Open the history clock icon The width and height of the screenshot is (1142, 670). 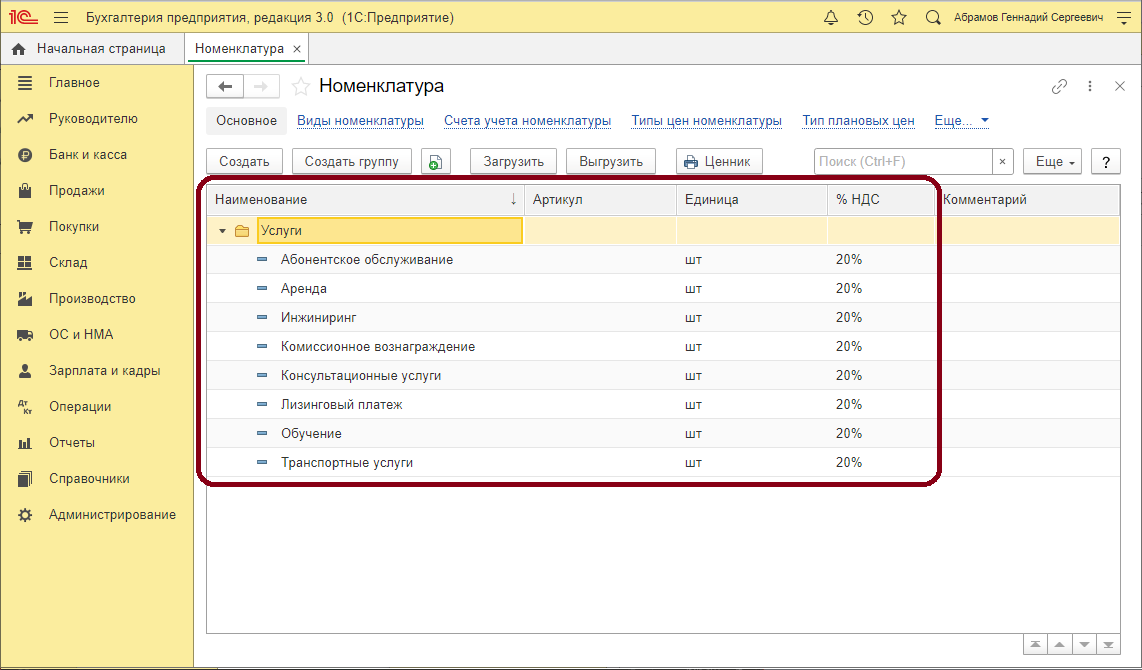(865, 18)
